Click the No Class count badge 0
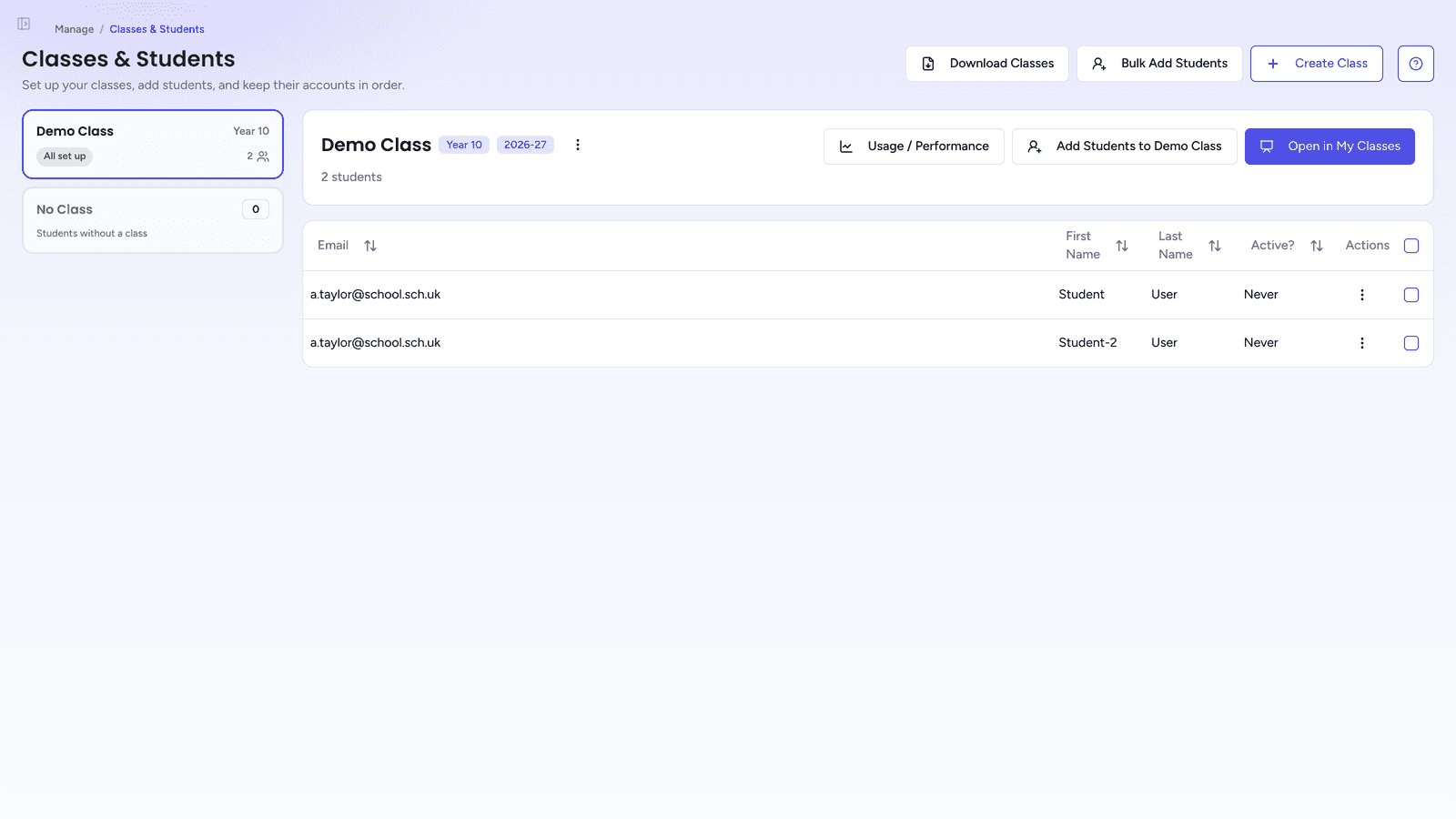 (x=256, y=209)
